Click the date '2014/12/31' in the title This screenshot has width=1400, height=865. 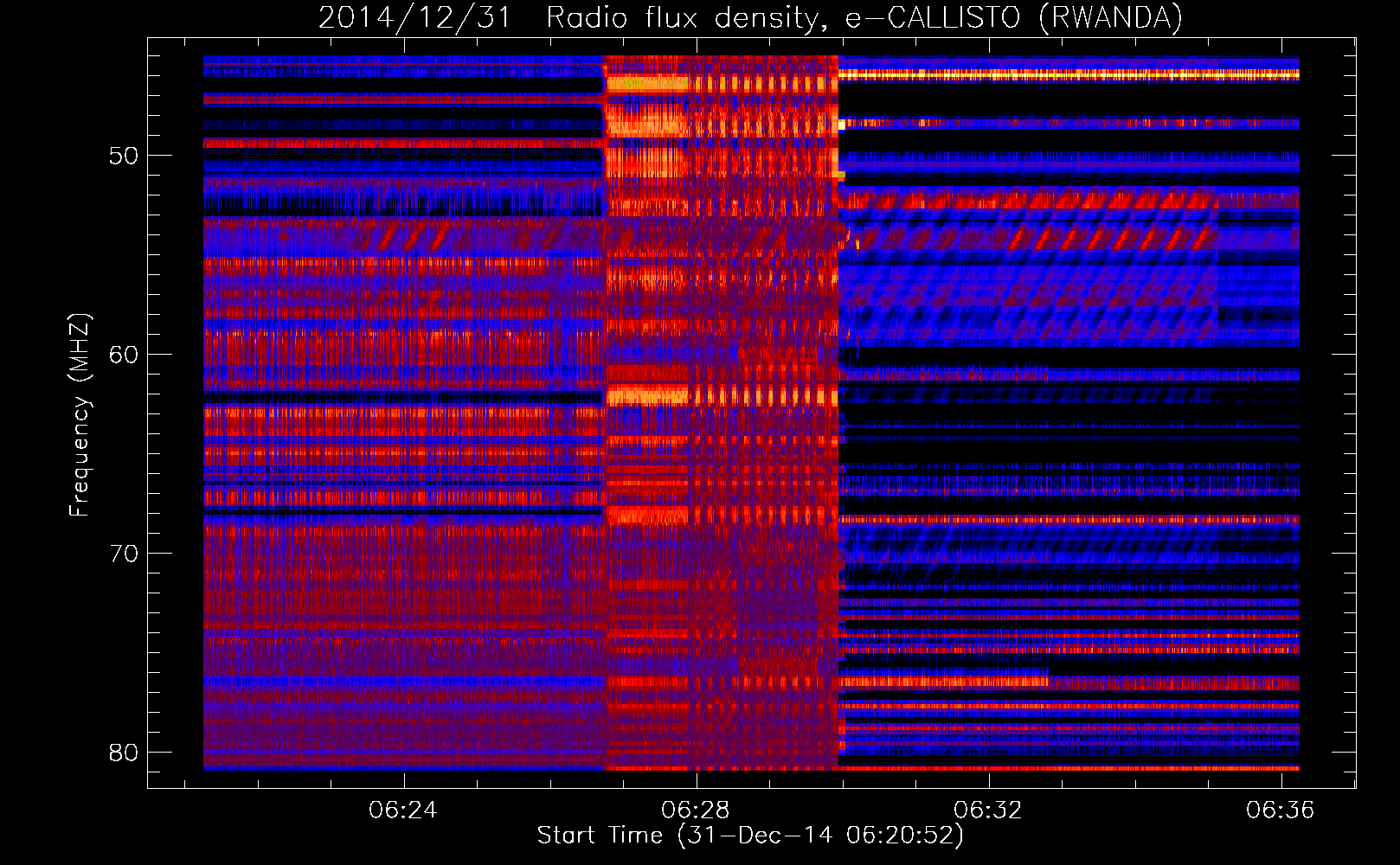pos(415,17)
